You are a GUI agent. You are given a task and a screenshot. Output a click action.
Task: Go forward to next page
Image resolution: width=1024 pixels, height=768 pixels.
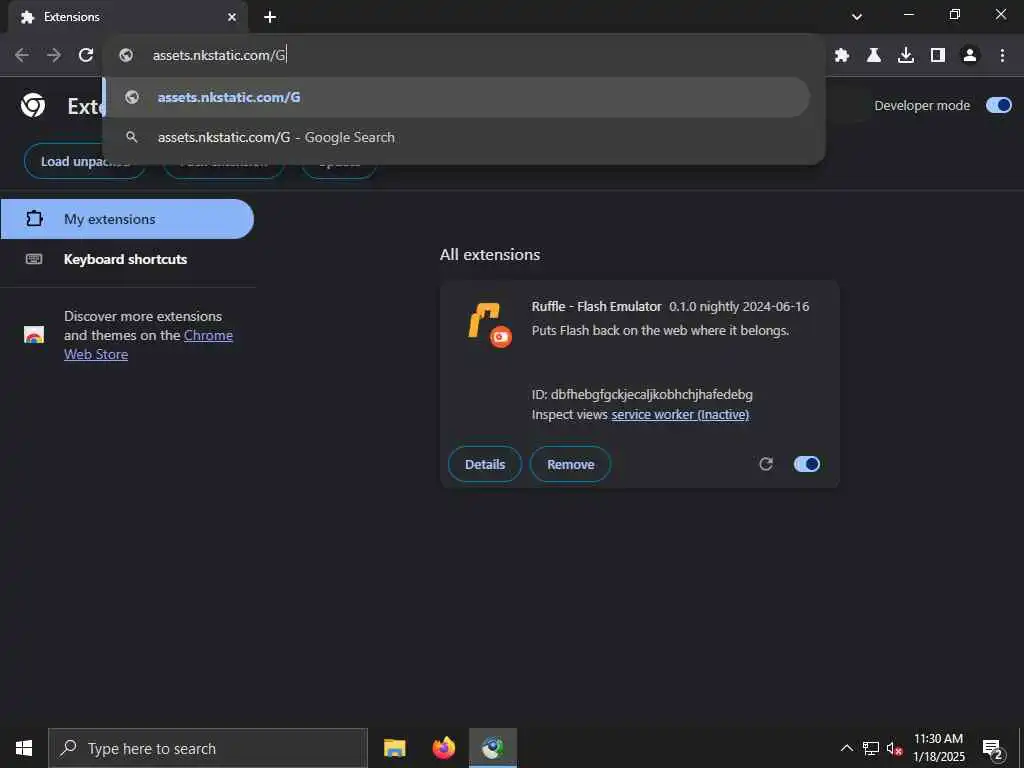click(54, 56)
